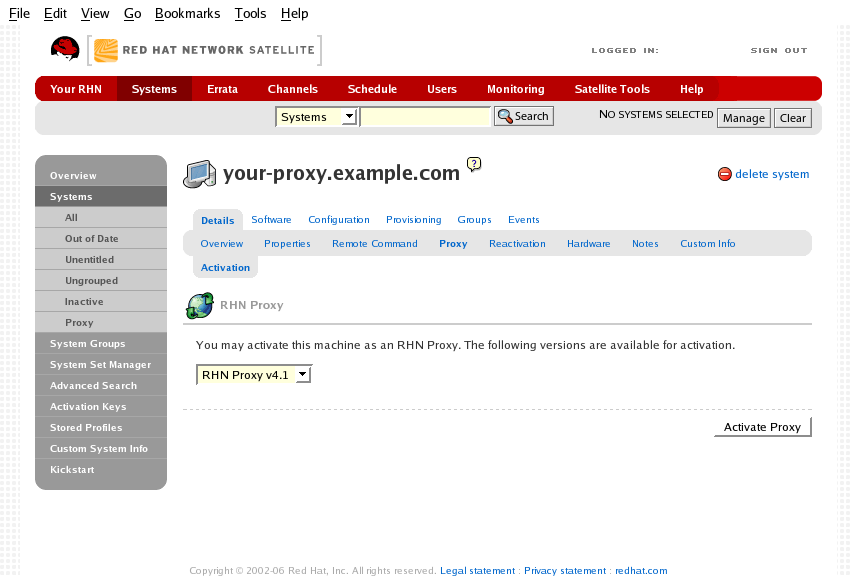This screenshot has height=577, width=852.
Task: Open the File menu
Action: [20, 14]
